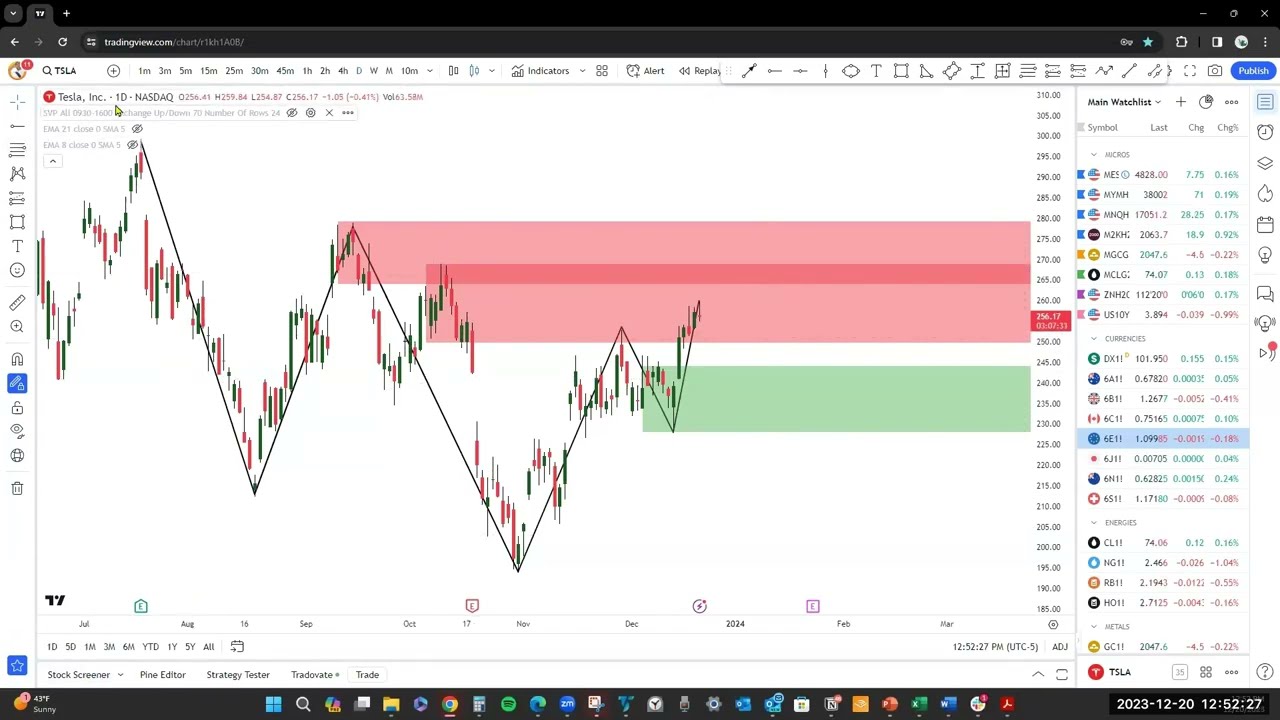Select the vertical line drawing tool
Screen dimensions: 1280x720
[825, 71]
